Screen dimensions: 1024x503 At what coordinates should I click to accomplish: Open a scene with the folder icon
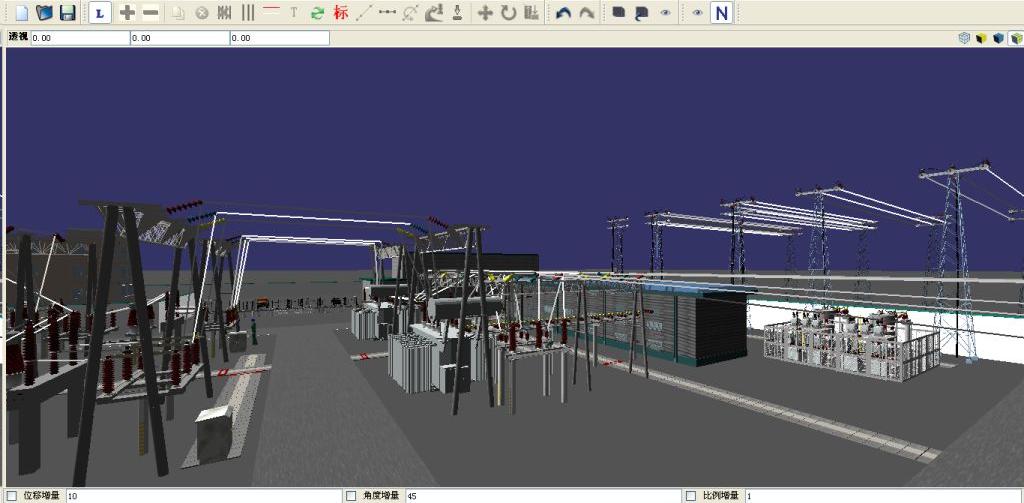44,13
